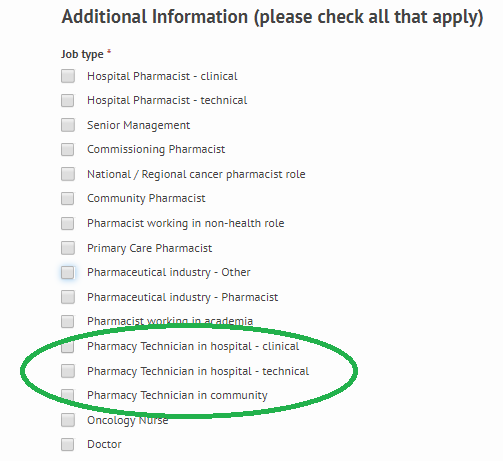
Task: Check National / Regional cancer pharmacist role
Action: tap(68, 174)
